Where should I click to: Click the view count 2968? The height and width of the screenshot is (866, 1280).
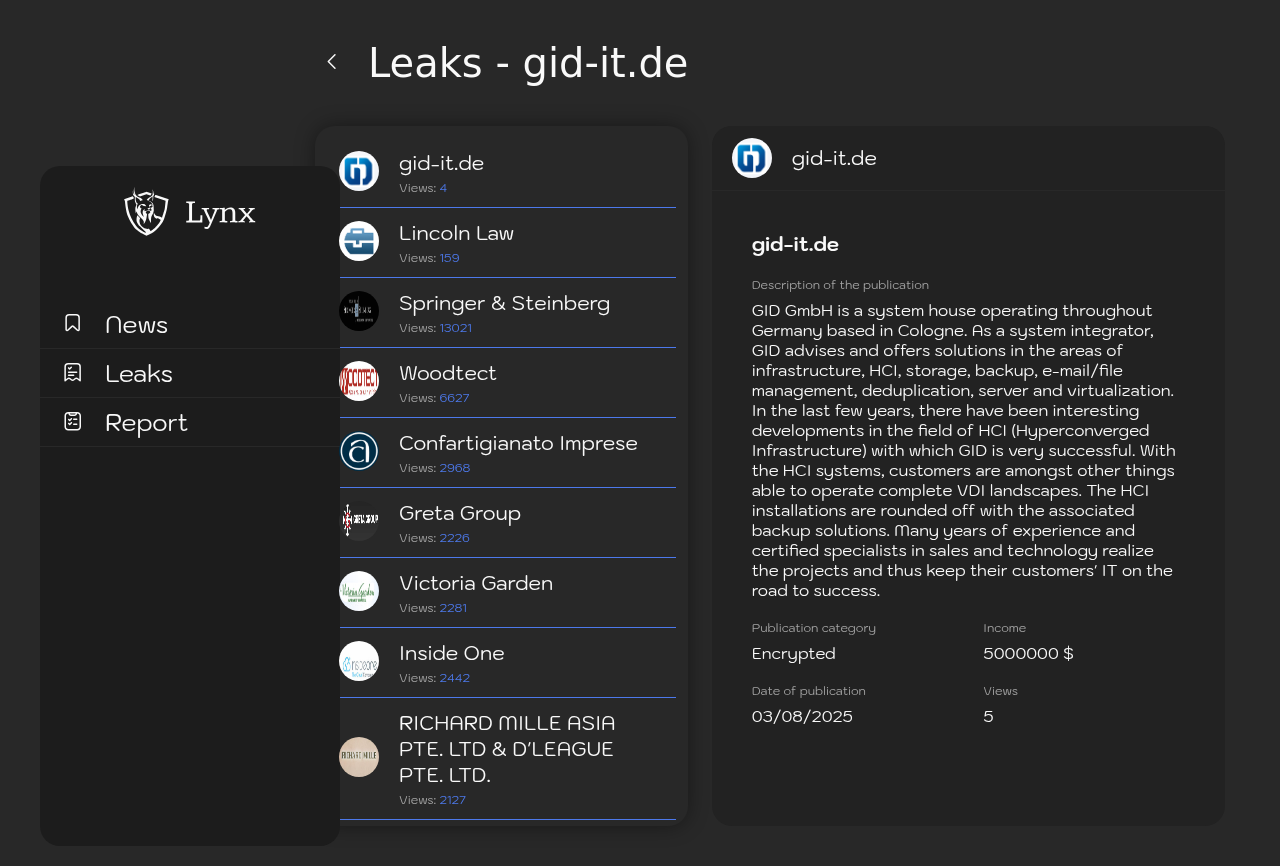[x=455, y=468]
